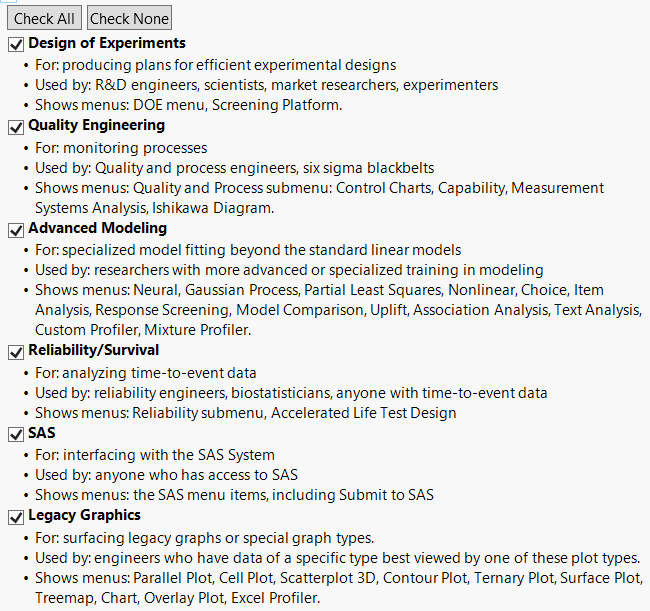
Task: Untick the Reliability/Survival checkbox
Action: click(16, 351)
